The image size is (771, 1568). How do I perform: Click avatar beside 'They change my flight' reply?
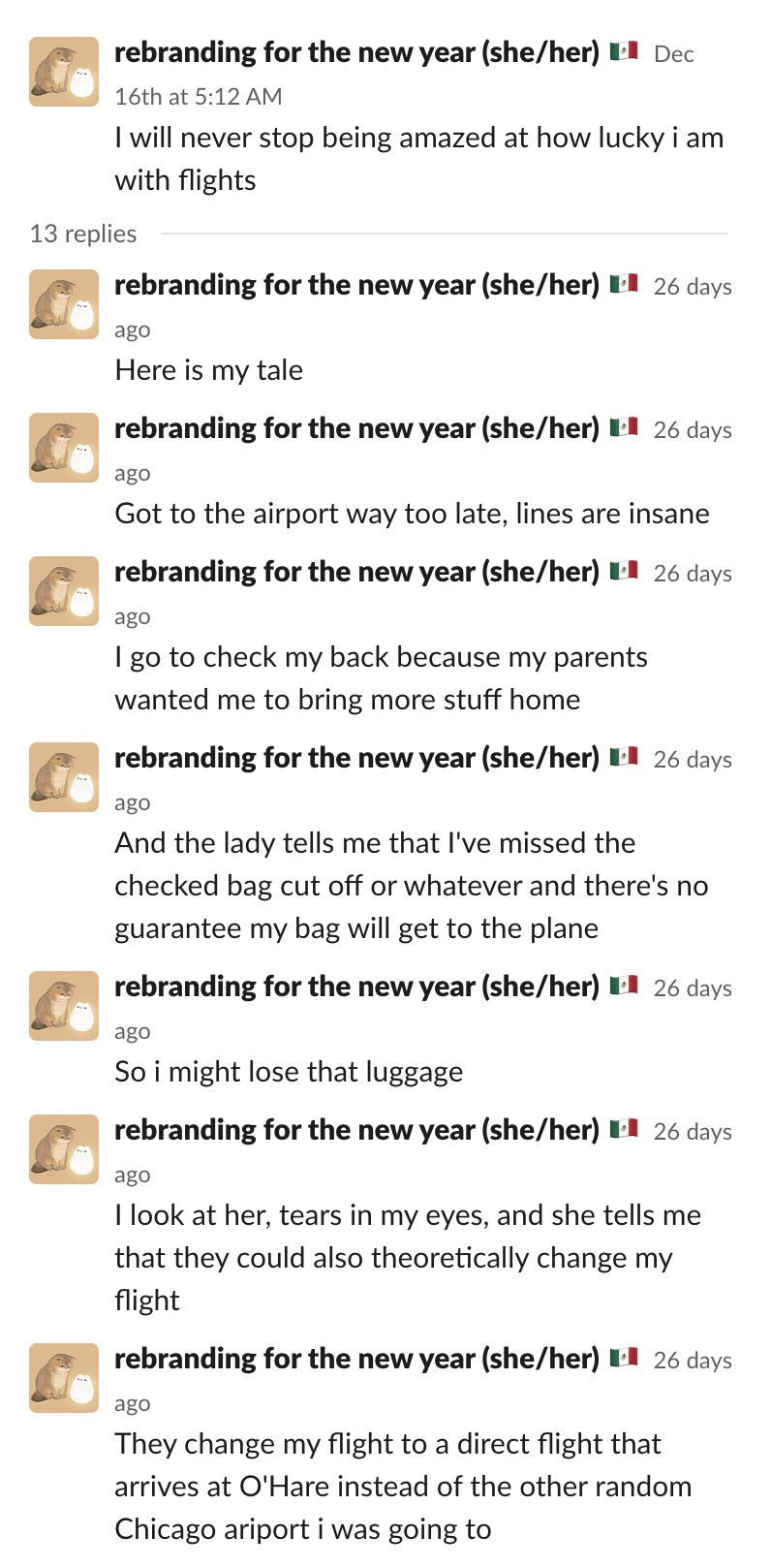64,1378
